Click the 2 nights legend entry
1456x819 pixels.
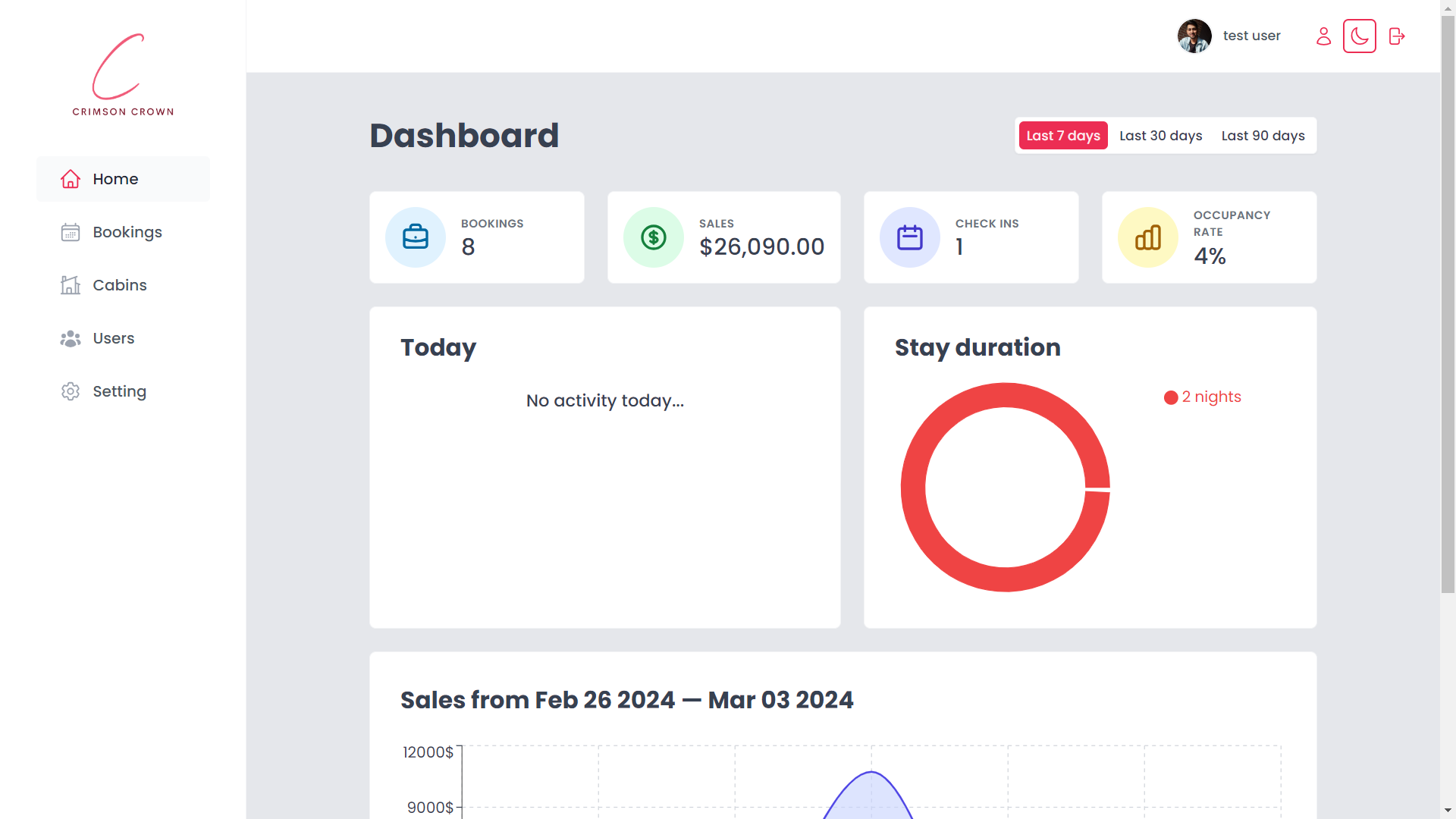click(x=1203, y=397)
